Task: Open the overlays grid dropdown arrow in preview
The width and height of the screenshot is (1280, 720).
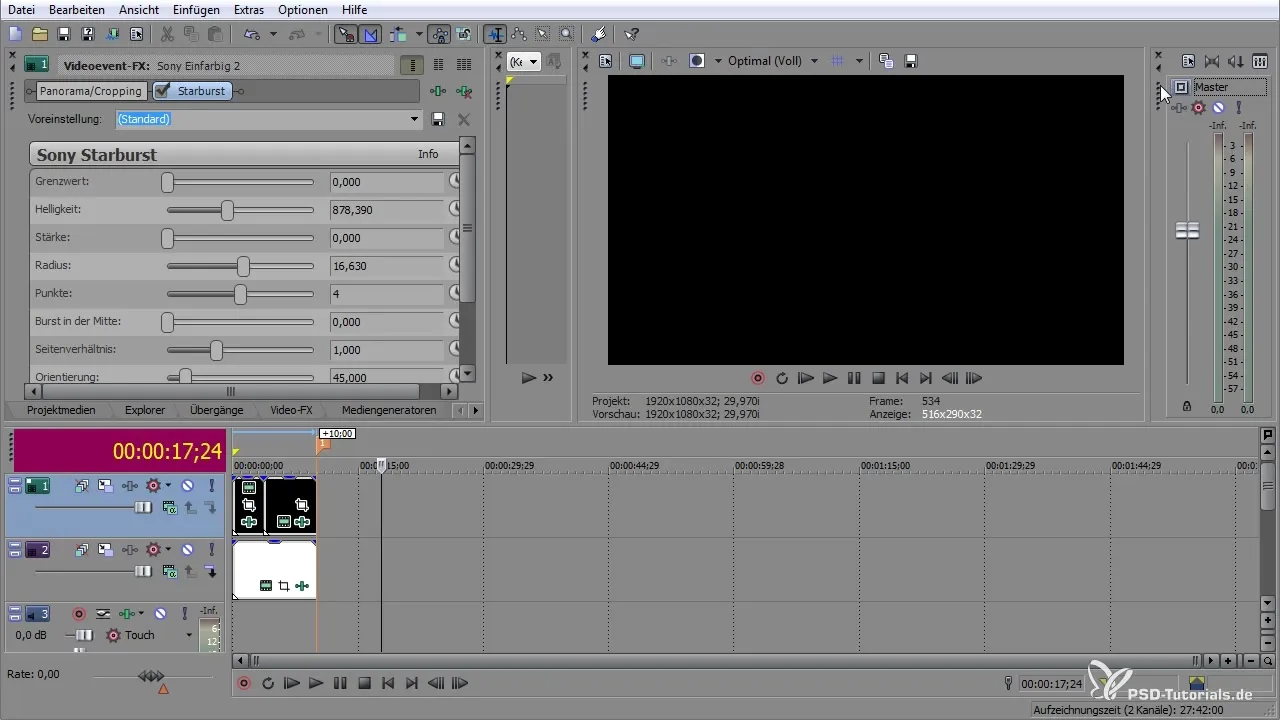Action: pos(860,61)
